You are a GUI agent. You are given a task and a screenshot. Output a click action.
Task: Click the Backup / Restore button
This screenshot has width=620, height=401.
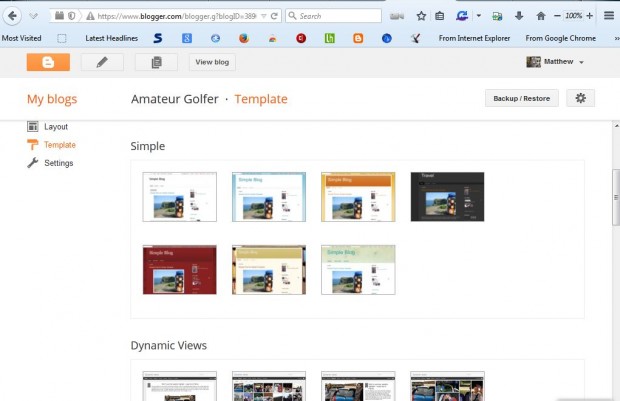[520, 98]
